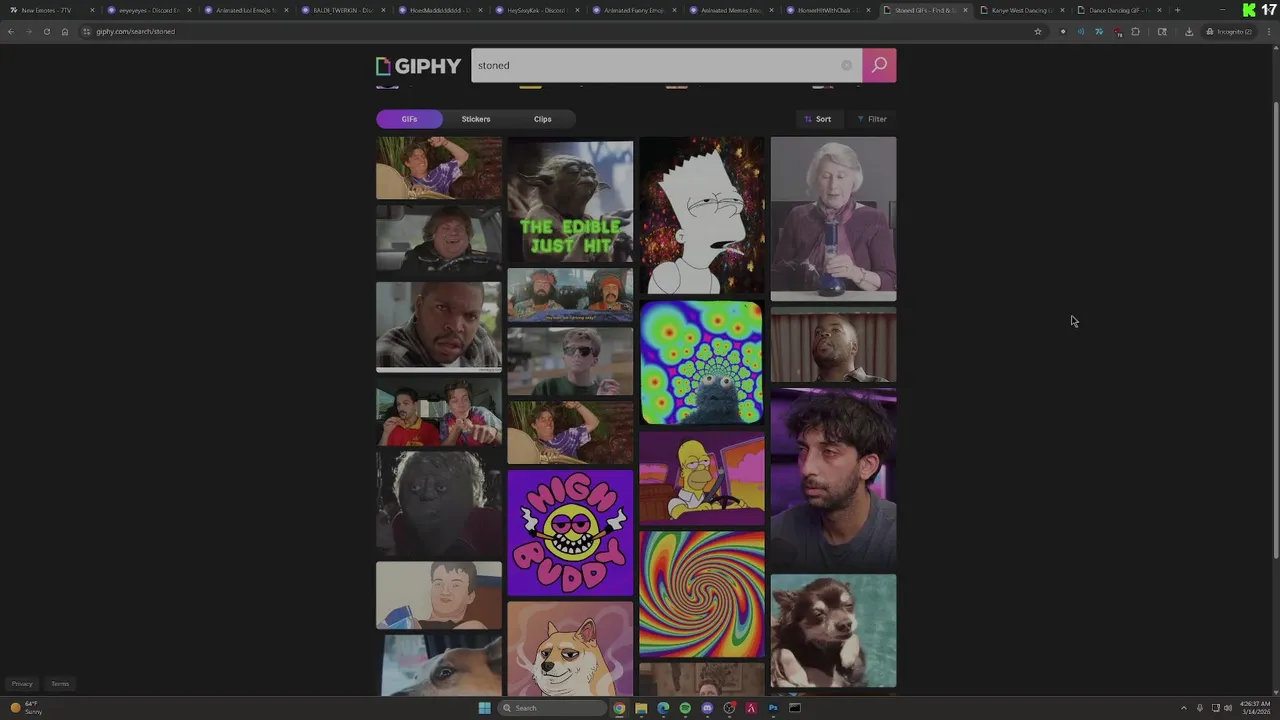Open the weather widget showing Sunny
Viewport: 1280px width, 720px height.
(x=26, y=708)
